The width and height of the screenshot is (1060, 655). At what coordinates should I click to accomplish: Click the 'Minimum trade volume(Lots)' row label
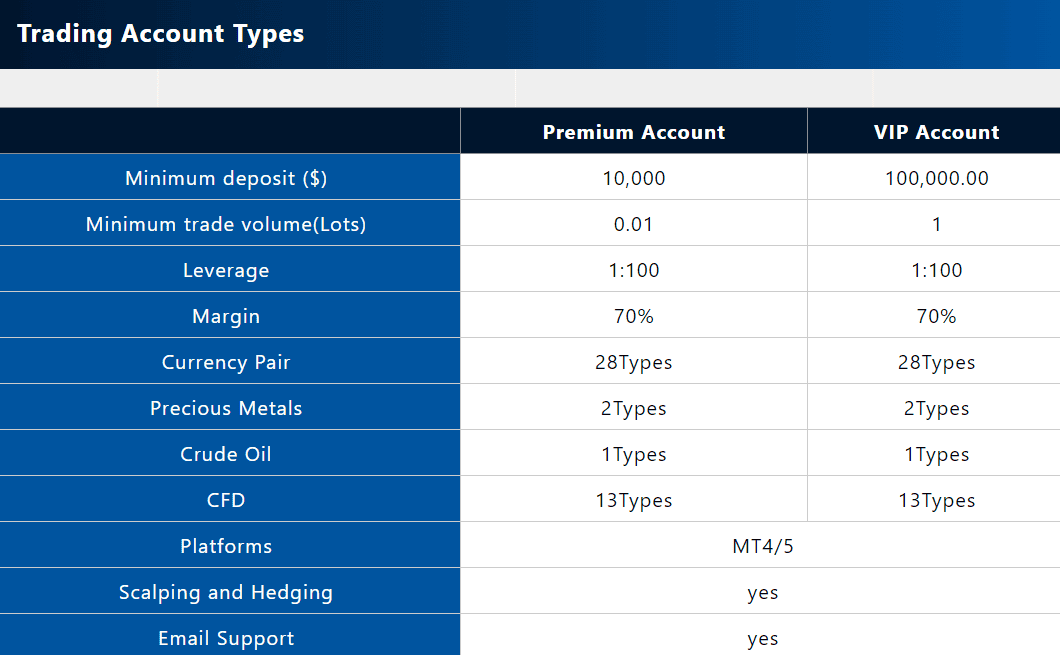point(226,224)
